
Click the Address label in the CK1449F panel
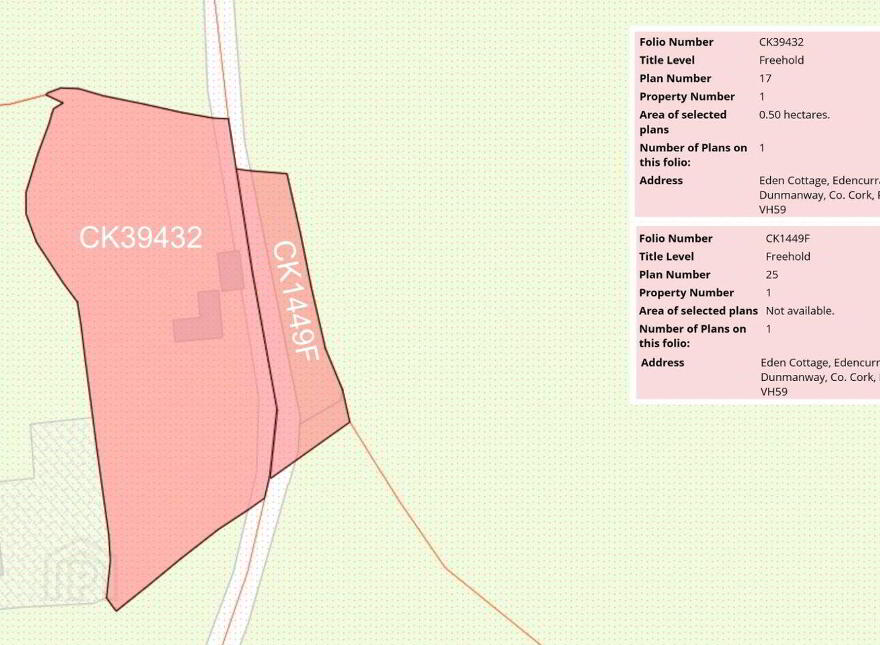(662, 363)
